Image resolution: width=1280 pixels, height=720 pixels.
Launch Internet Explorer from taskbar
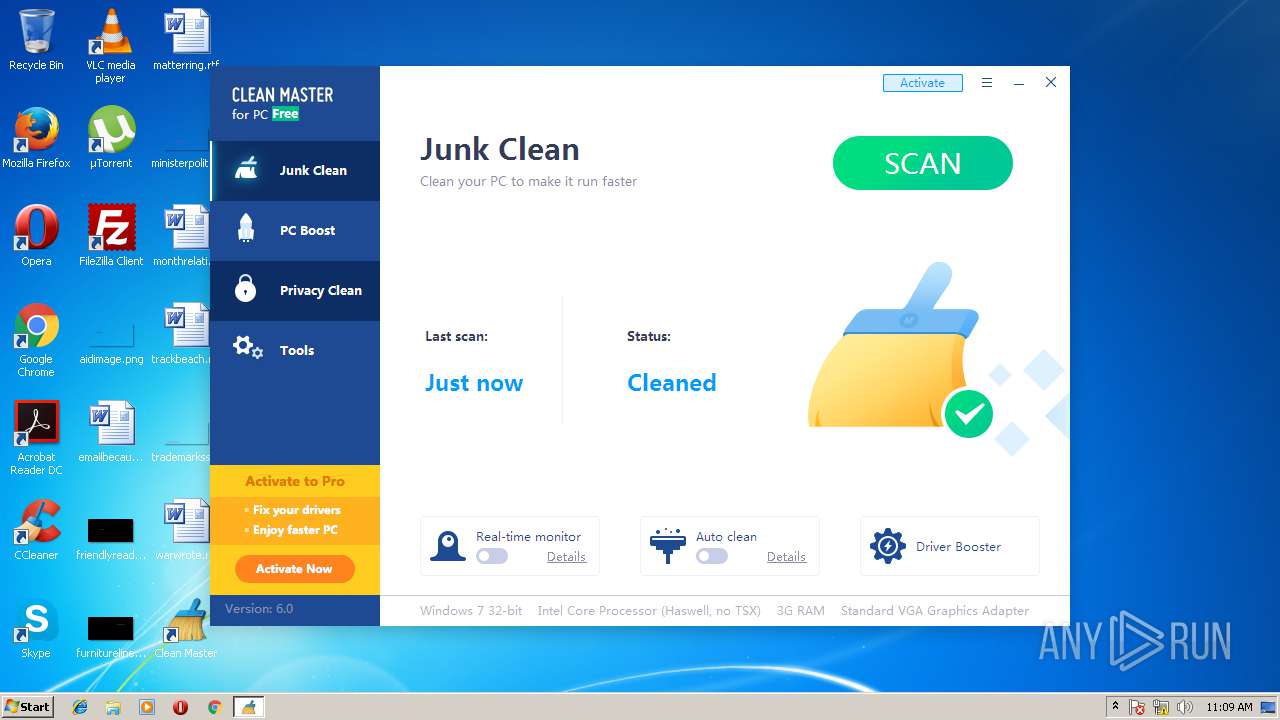(80, 707)
